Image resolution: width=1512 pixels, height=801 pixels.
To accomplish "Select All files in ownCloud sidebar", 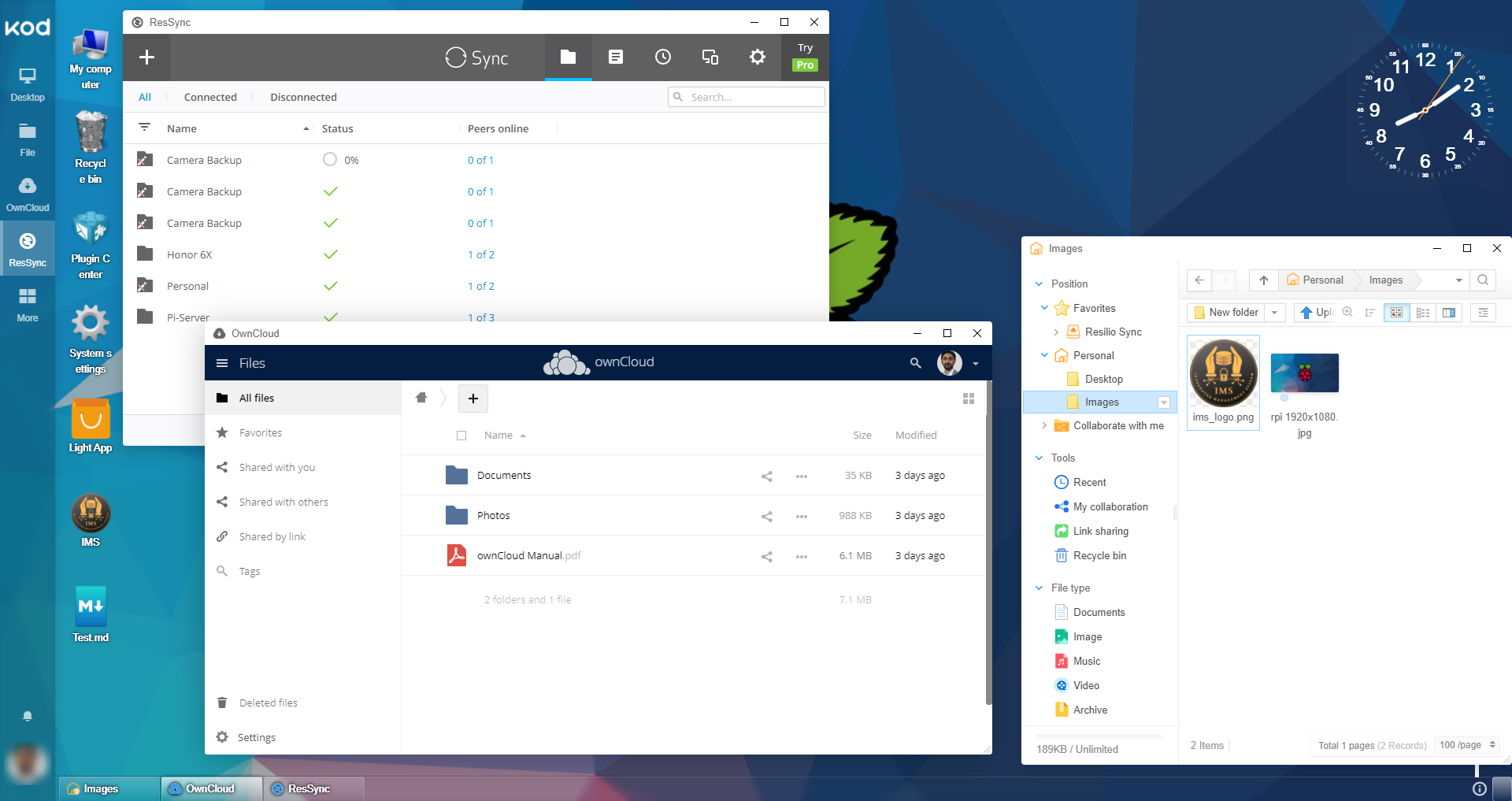I will pyautogui.click(x=302, y=398).
